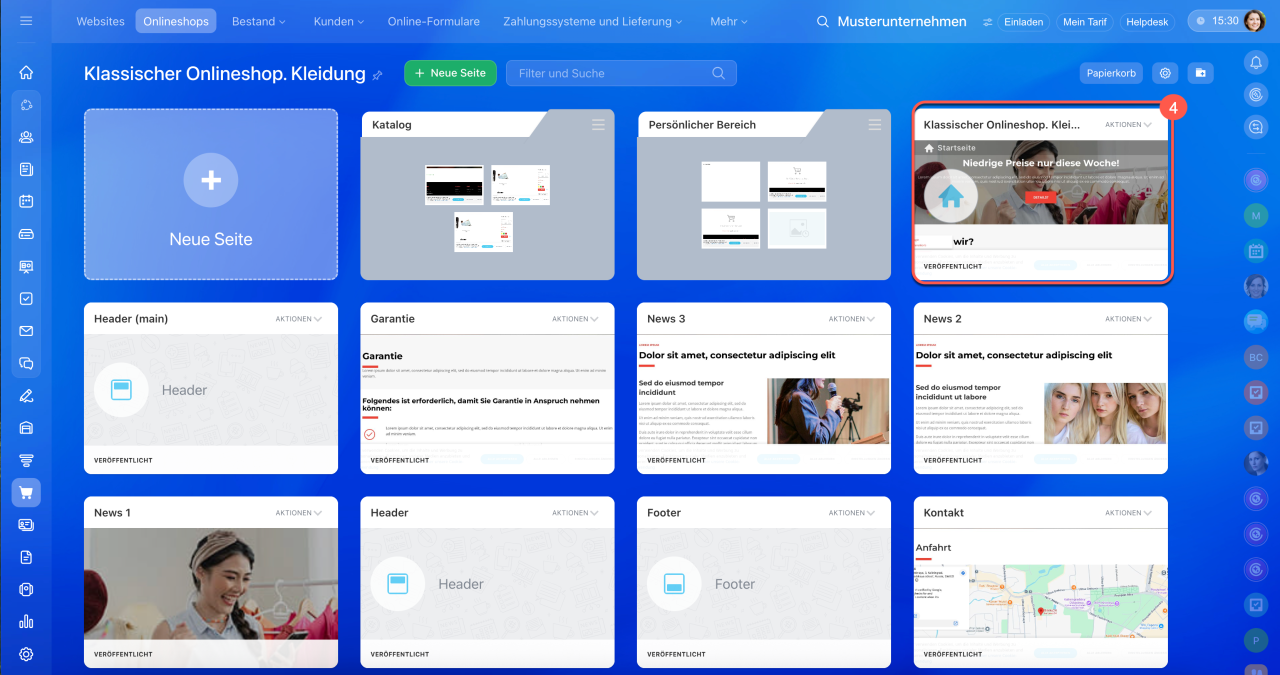The height and width of the screenshot is (675, 1280).
Task: Open AKTIONEN on the Klassischer Onlineshop card
Action: pos(1129,125)
